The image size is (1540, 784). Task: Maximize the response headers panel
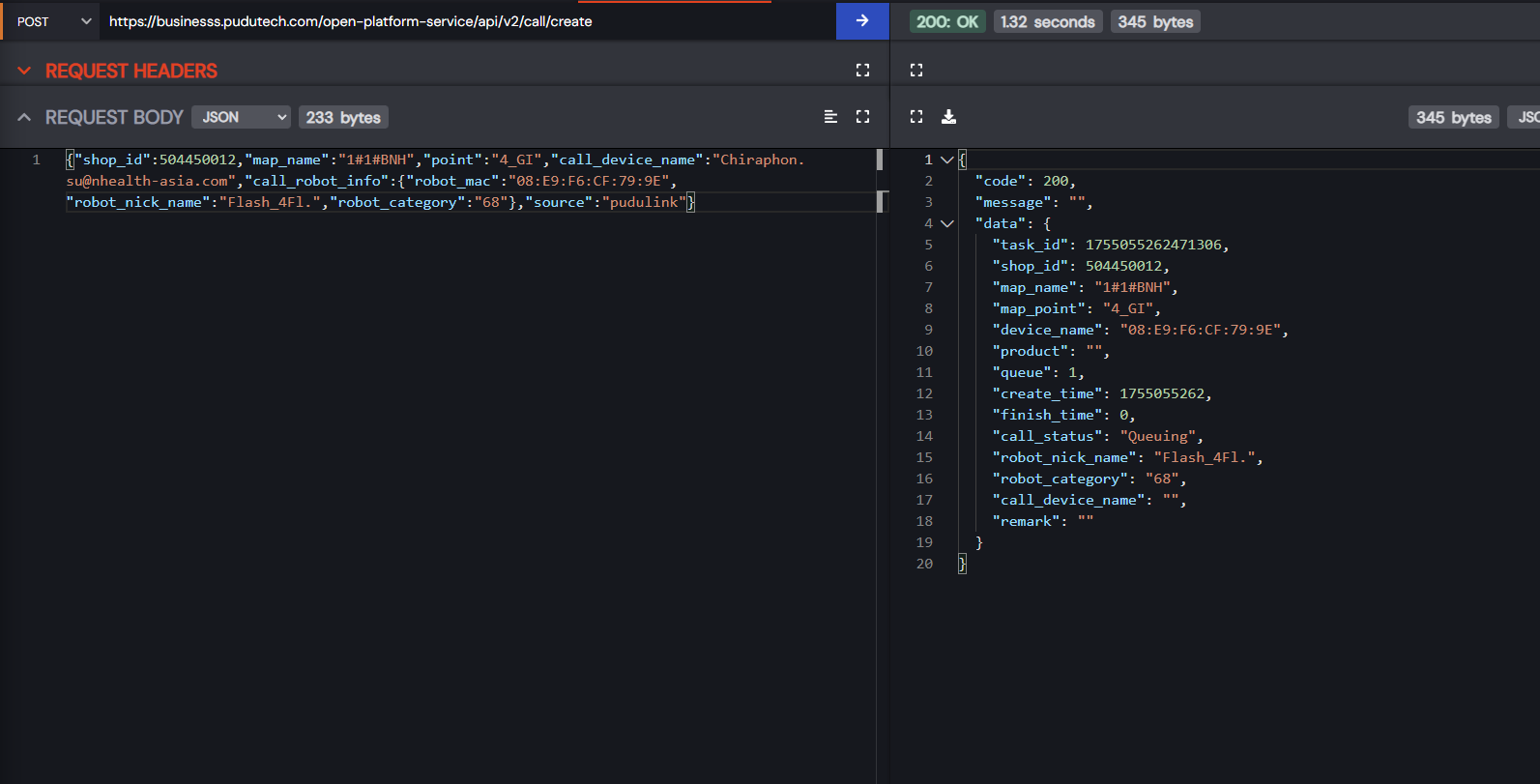(916, 70)
